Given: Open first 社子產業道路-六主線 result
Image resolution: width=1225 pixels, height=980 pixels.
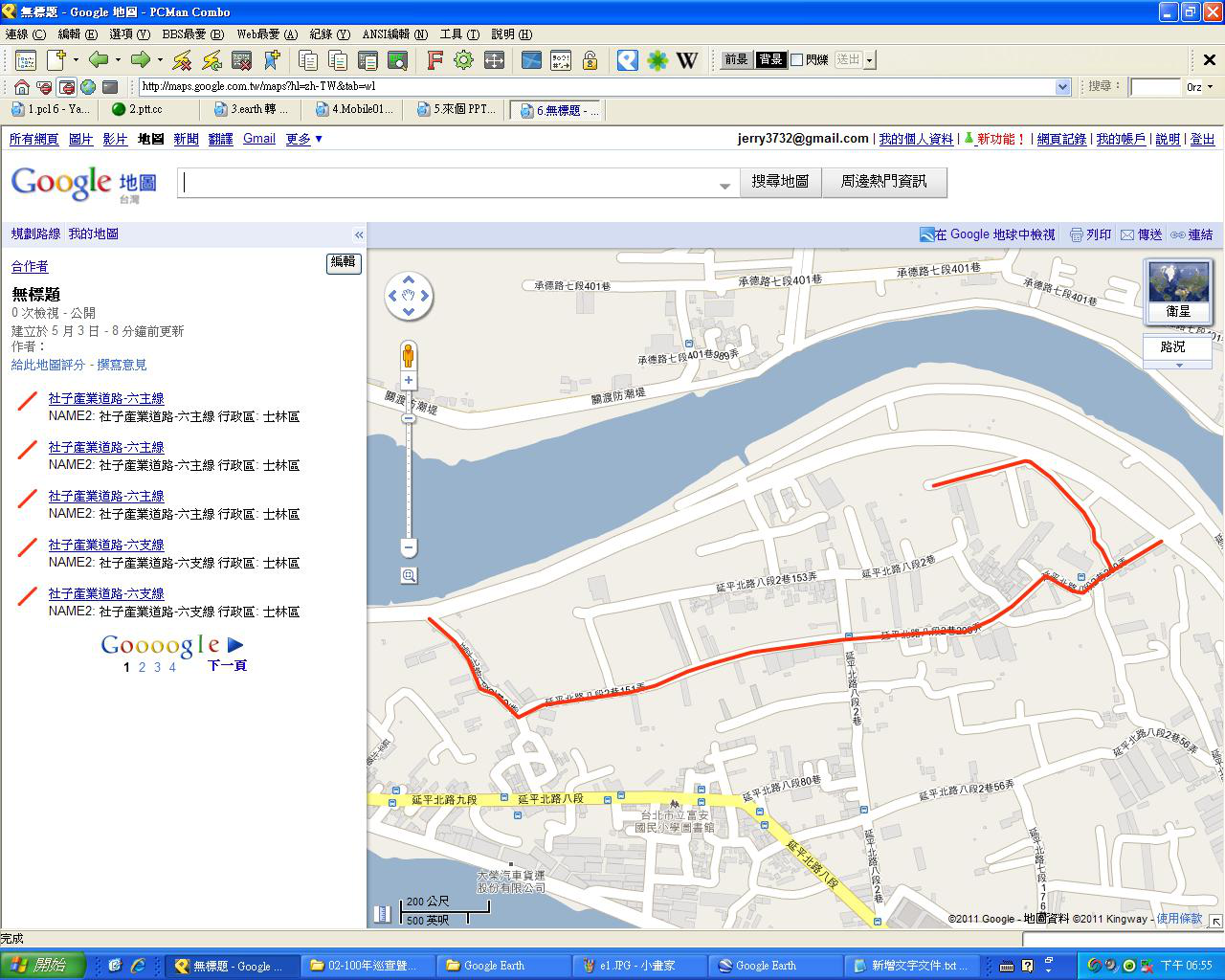Looking at the screenshot, I should 106,398.
